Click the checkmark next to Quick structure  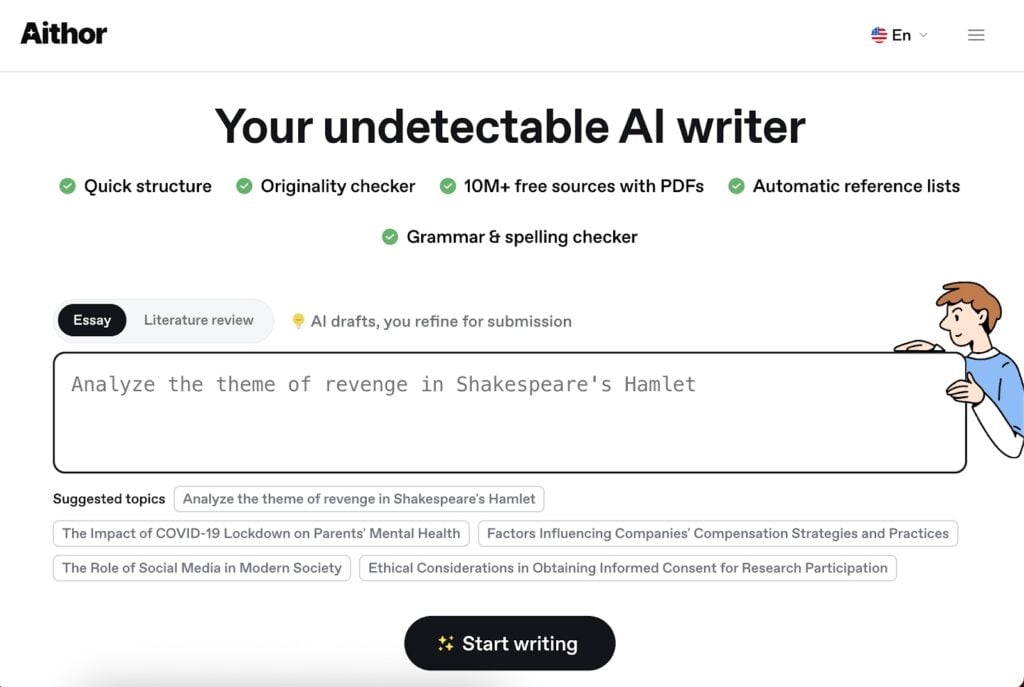(x=68, y=186)
